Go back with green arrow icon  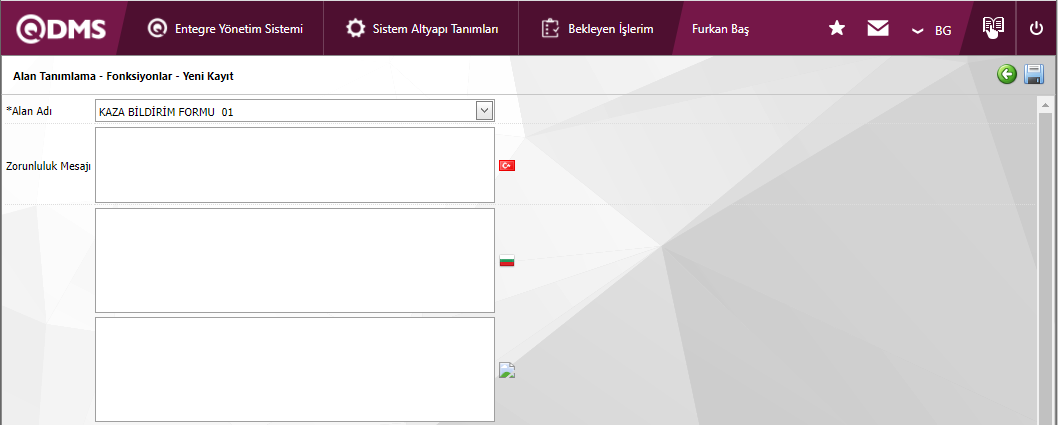click(1007, 74)
